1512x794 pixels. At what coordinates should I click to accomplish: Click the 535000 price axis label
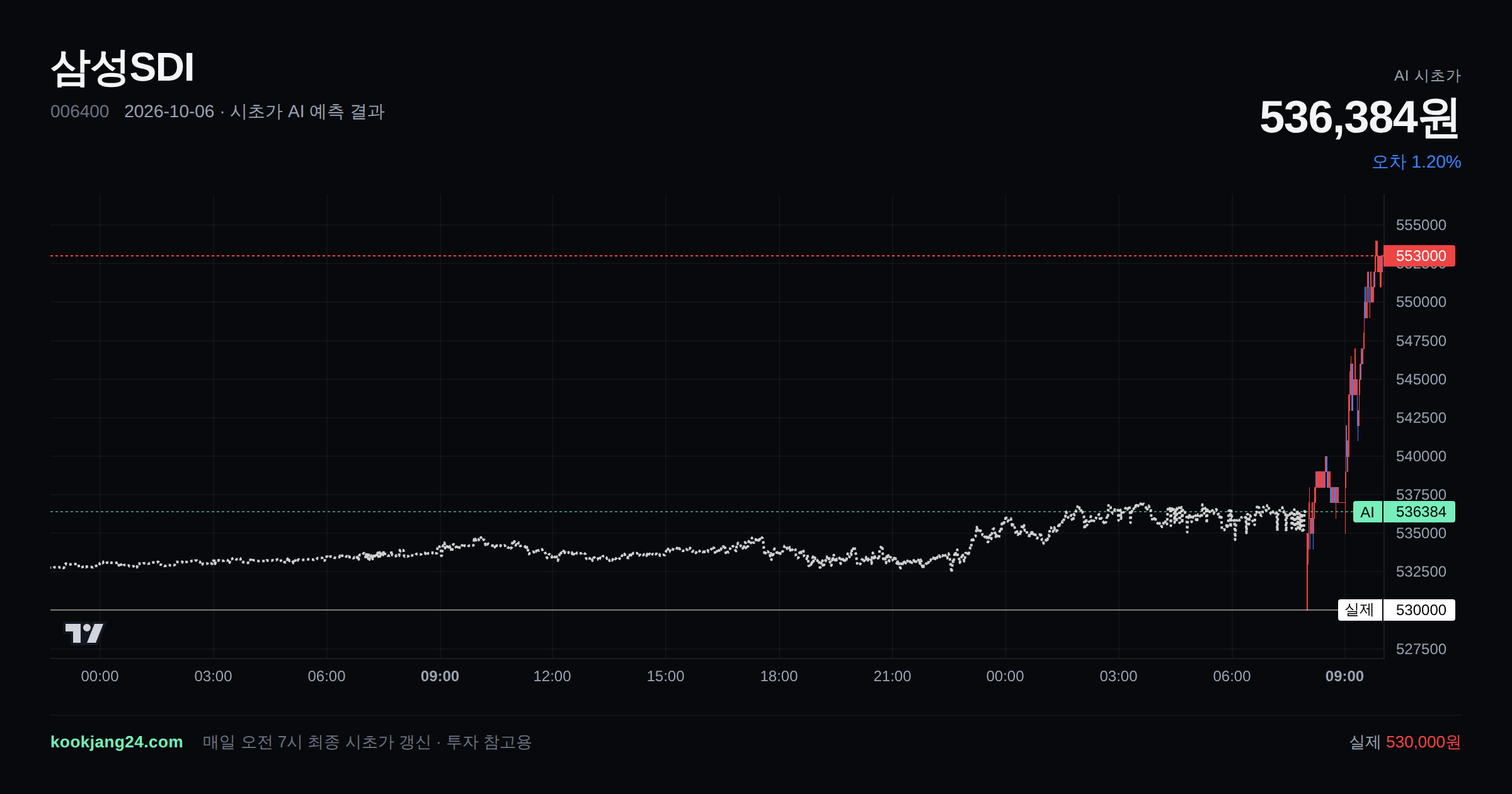(1421, 533)
